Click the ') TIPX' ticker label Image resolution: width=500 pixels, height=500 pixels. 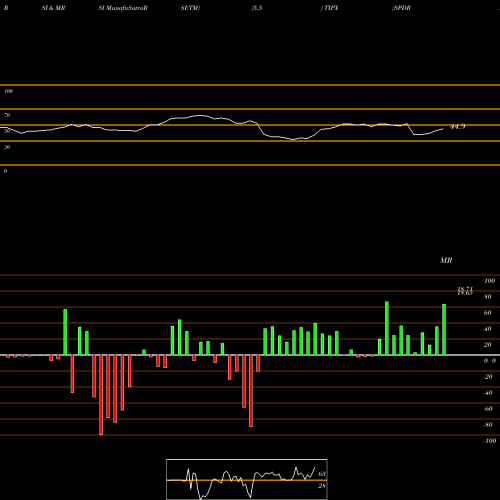(x=329, y=8)
